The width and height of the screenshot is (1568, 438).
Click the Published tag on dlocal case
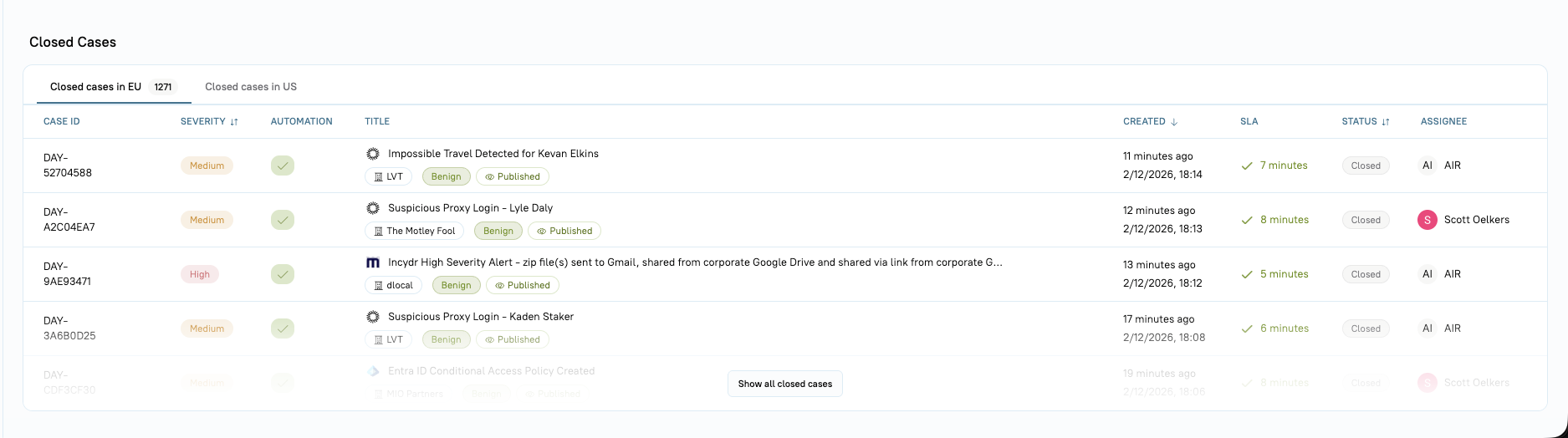click(523, 286)
